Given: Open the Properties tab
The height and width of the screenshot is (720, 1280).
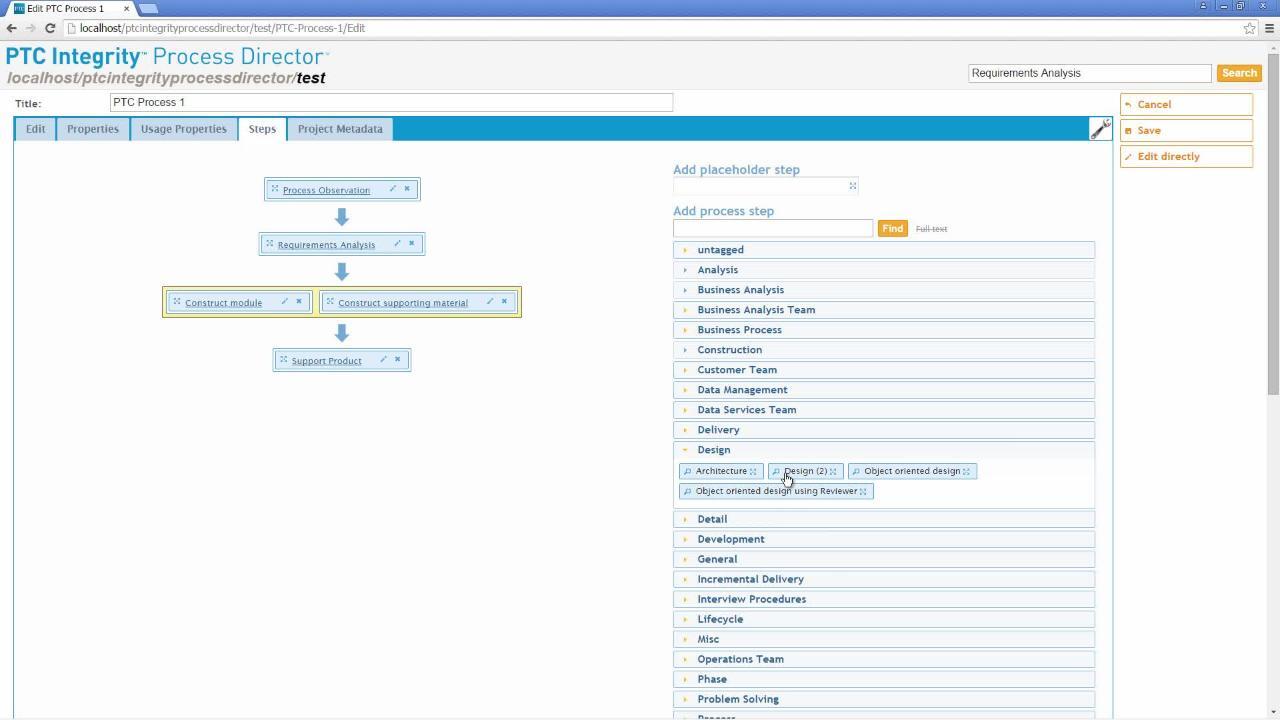Looking at the screenshot, I should 93,129.
